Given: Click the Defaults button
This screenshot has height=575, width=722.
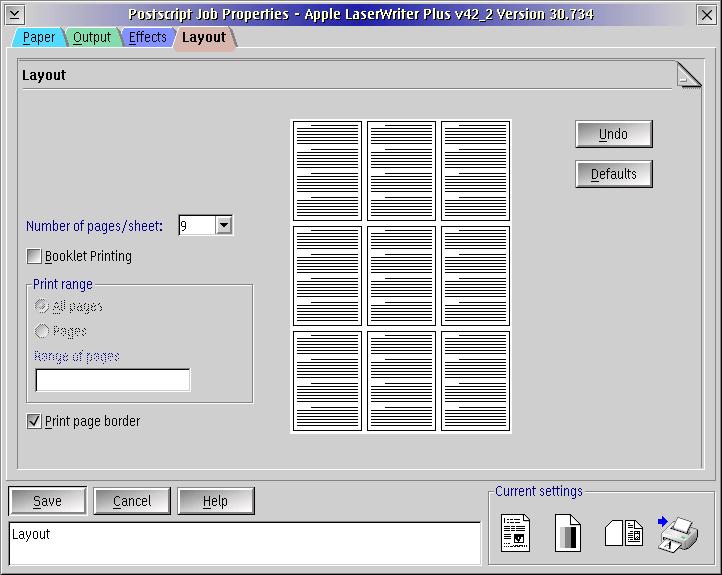Looking at the screenshot, I should coord(614,174).
